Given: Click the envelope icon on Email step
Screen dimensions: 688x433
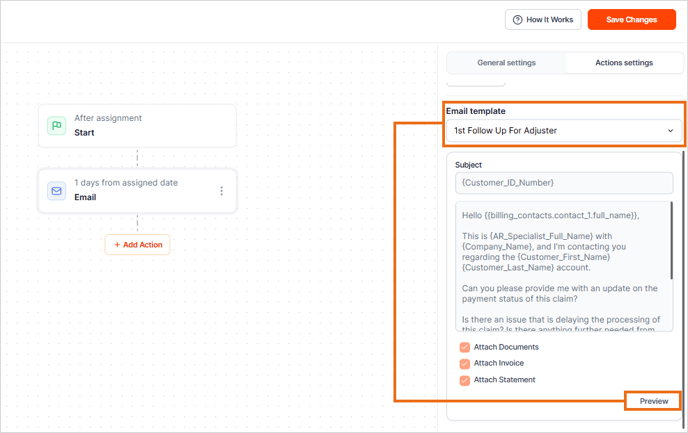Looking at the screenshot, I should click(x=57, y=191).
